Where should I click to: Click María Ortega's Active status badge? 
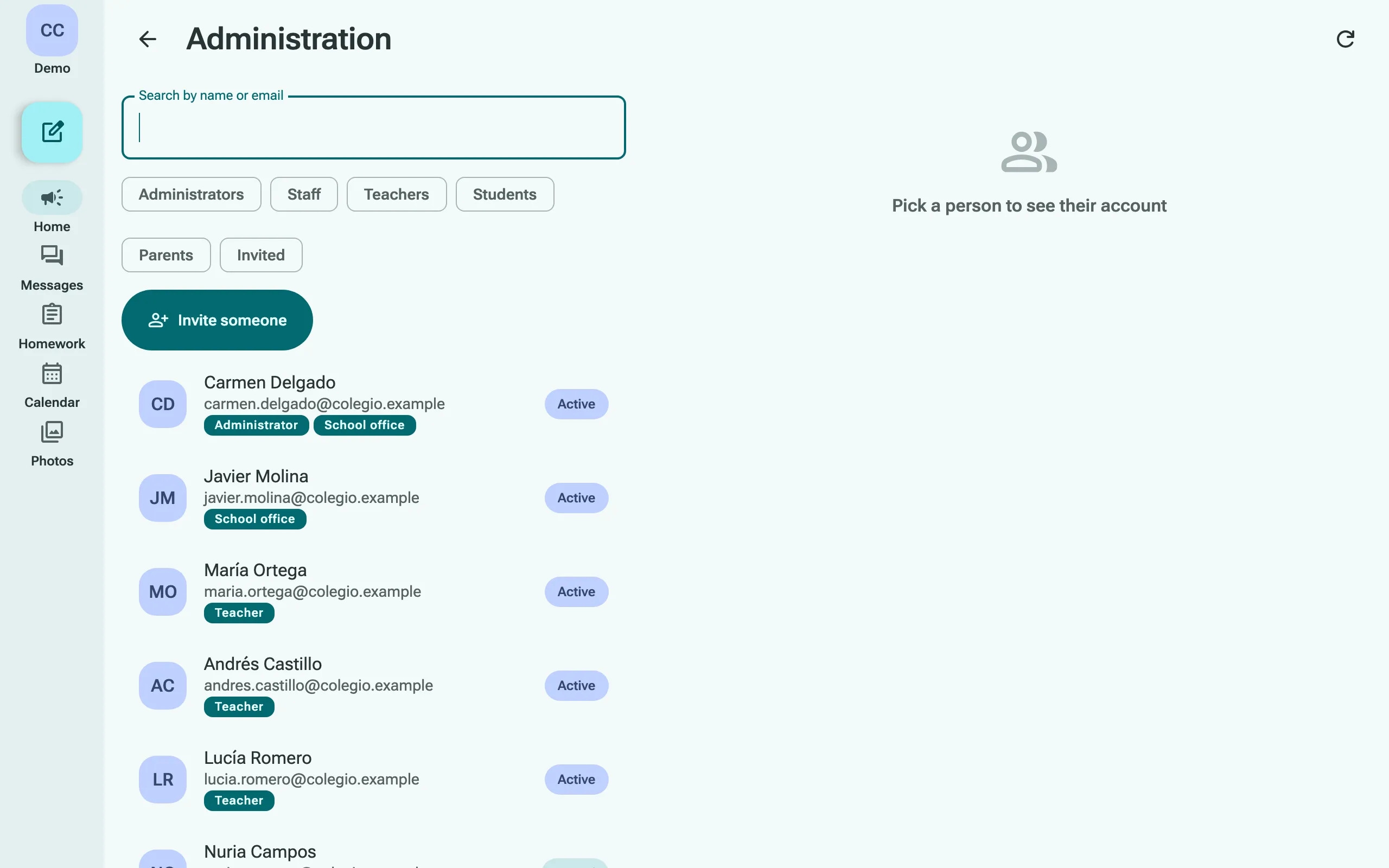click(x=576, y=592)
